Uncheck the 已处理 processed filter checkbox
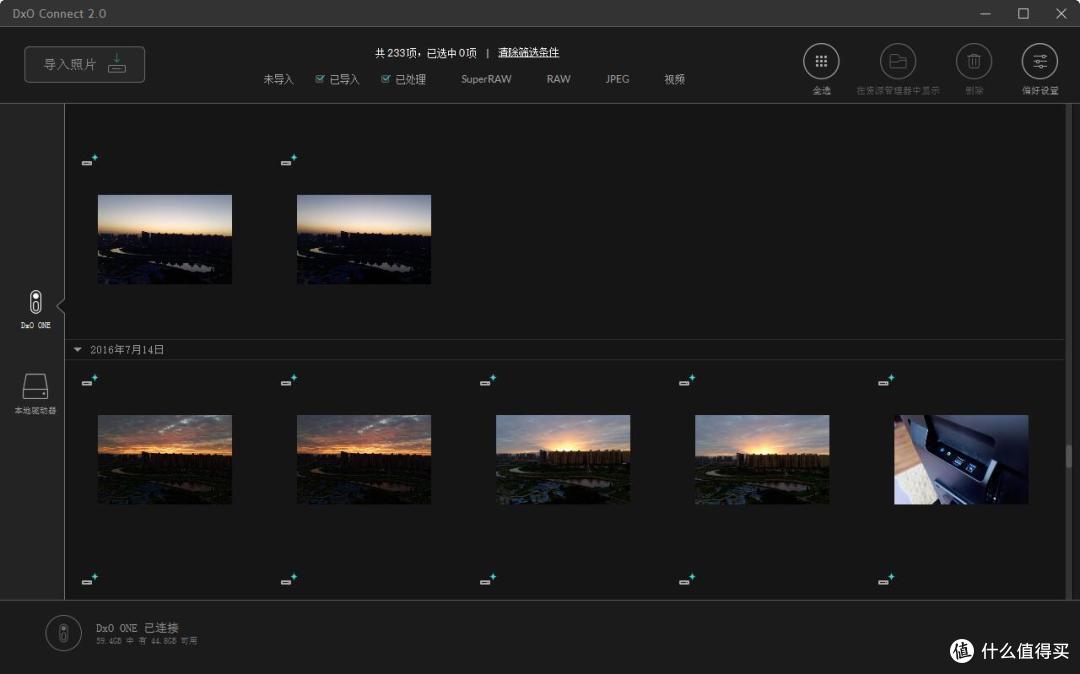 pyautogui.click(x=386, y=79)
